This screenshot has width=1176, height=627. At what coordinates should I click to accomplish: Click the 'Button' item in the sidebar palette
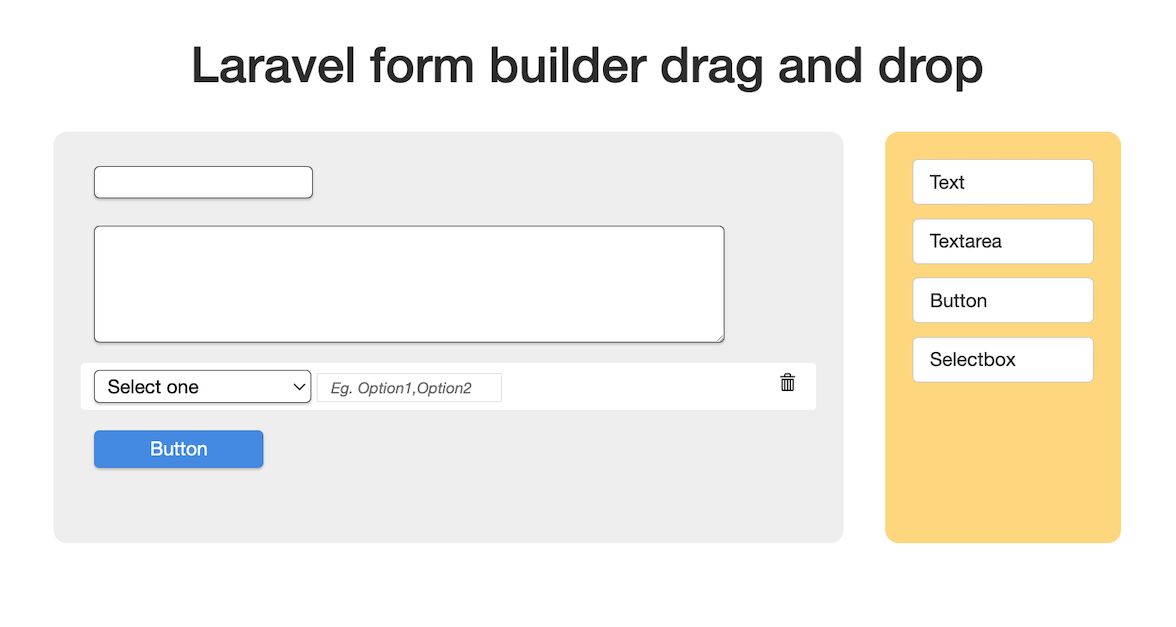point(1002,300)
